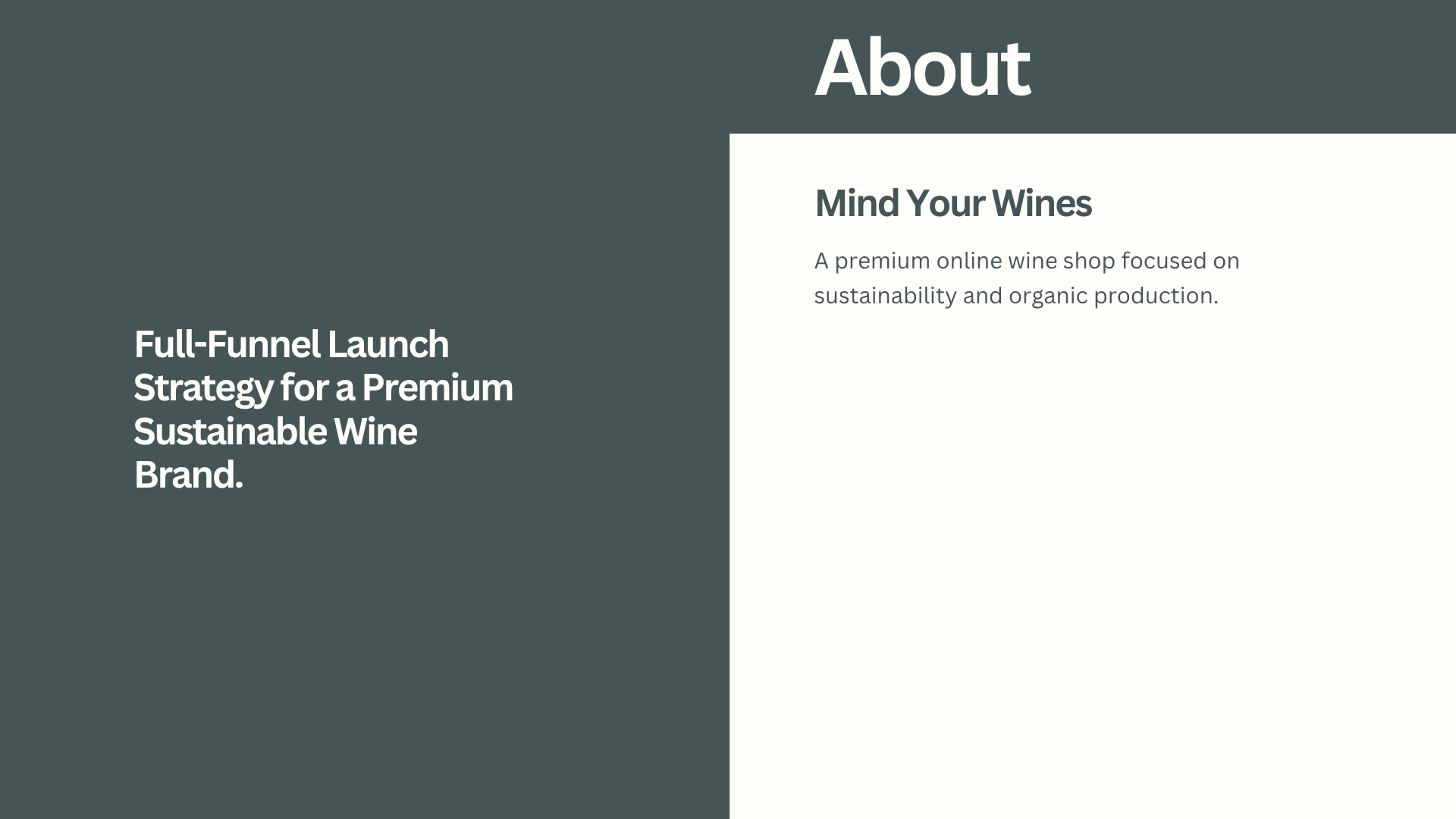
Task: Click the "Strategy for a Premium" line
Action: [x=323, y=388]
